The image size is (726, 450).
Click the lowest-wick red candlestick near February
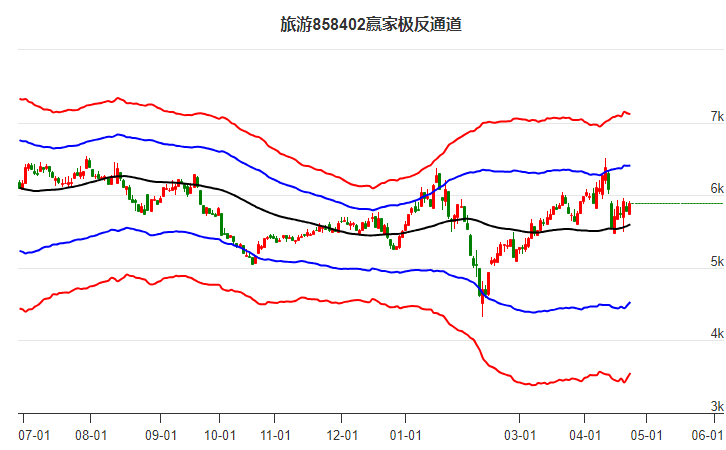[482, 299]
